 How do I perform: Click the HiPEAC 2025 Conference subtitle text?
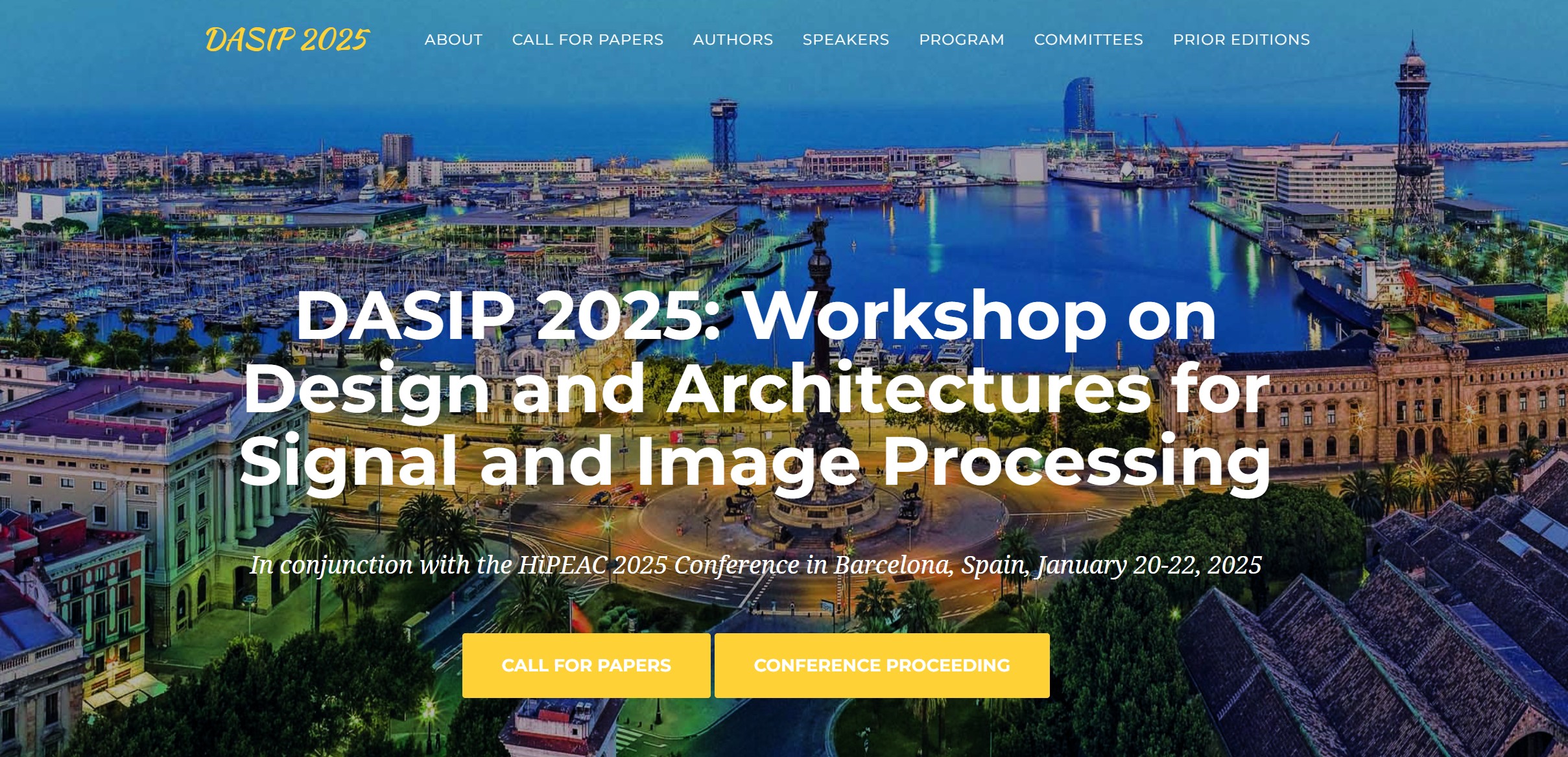coord(756,565)
